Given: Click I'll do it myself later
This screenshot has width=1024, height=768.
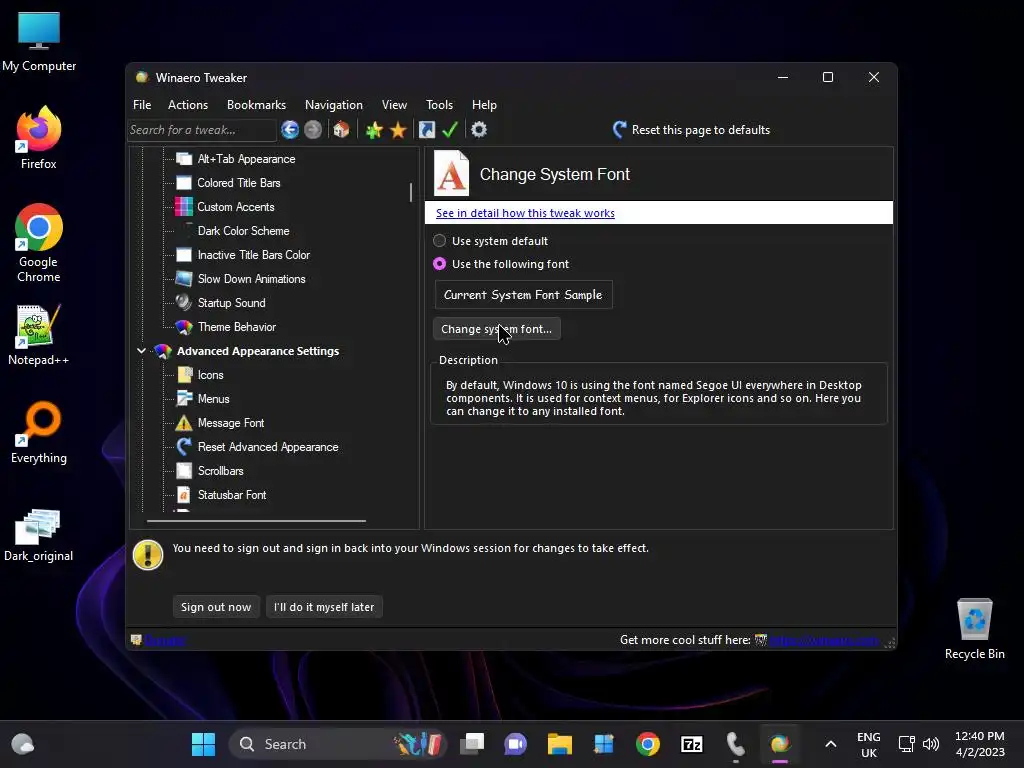Looking at the screenshot, I should tap(324, 607).
